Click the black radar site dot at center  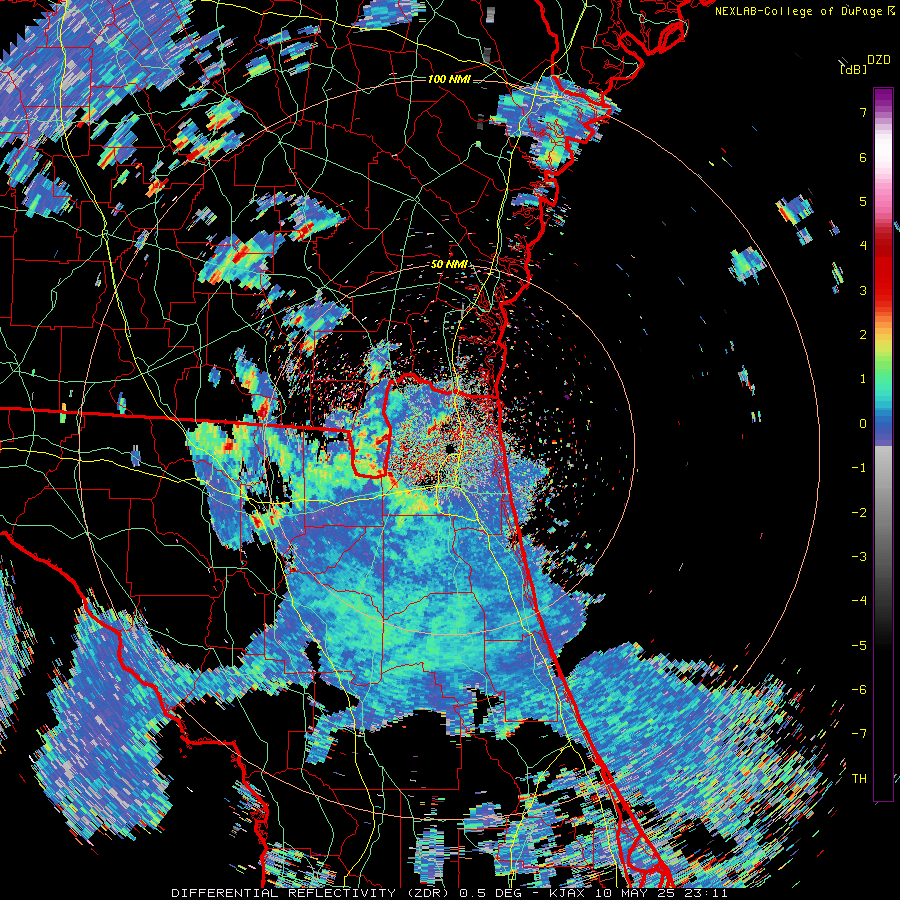click(451, 448)
